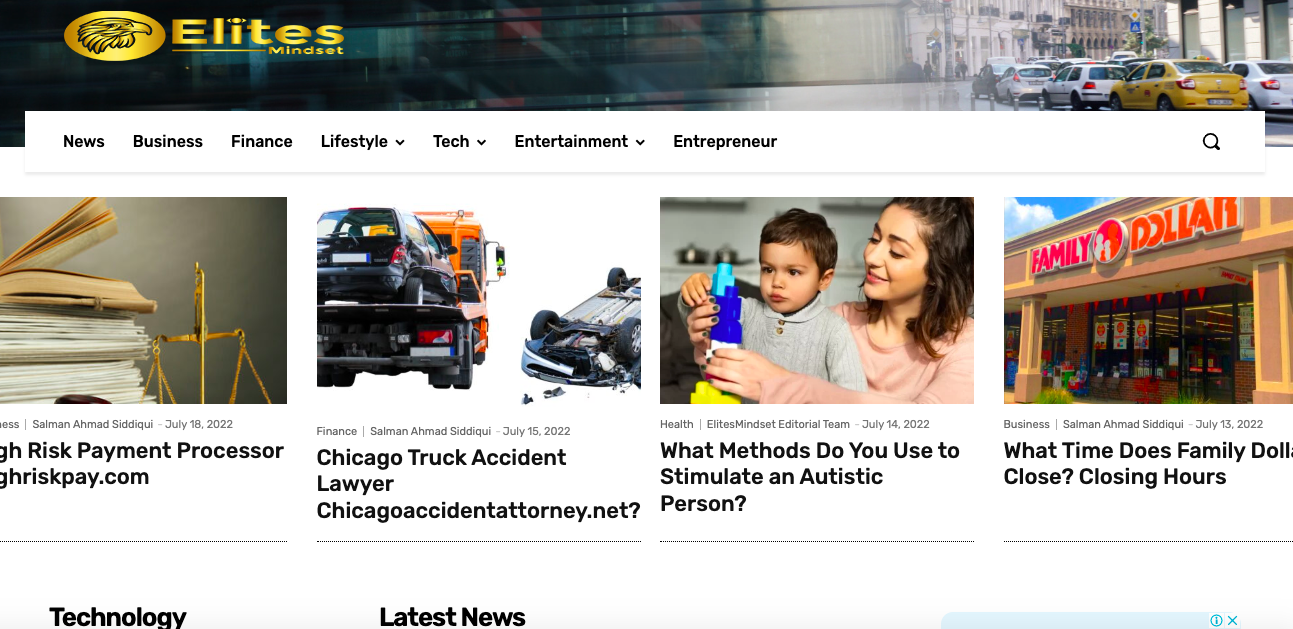Expand the Lifestyle dropdown menu
Viewport: 1293px width, 629px height.
(x=362, y=142)
